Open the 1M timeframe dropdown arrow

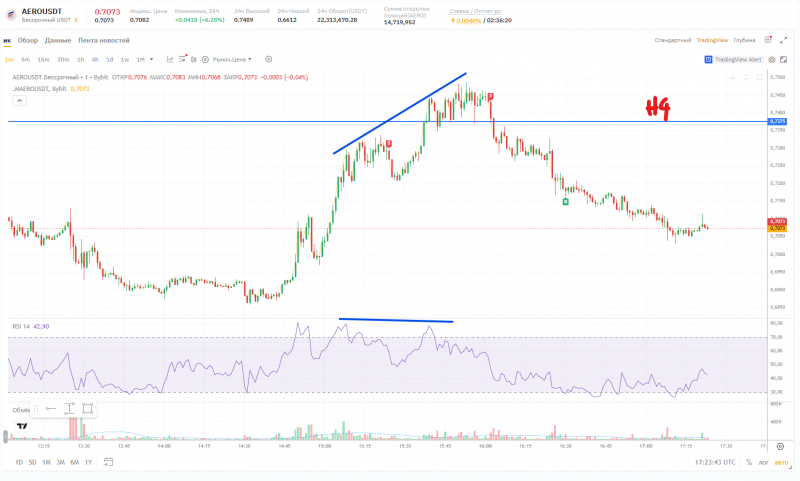coord(152,59)
